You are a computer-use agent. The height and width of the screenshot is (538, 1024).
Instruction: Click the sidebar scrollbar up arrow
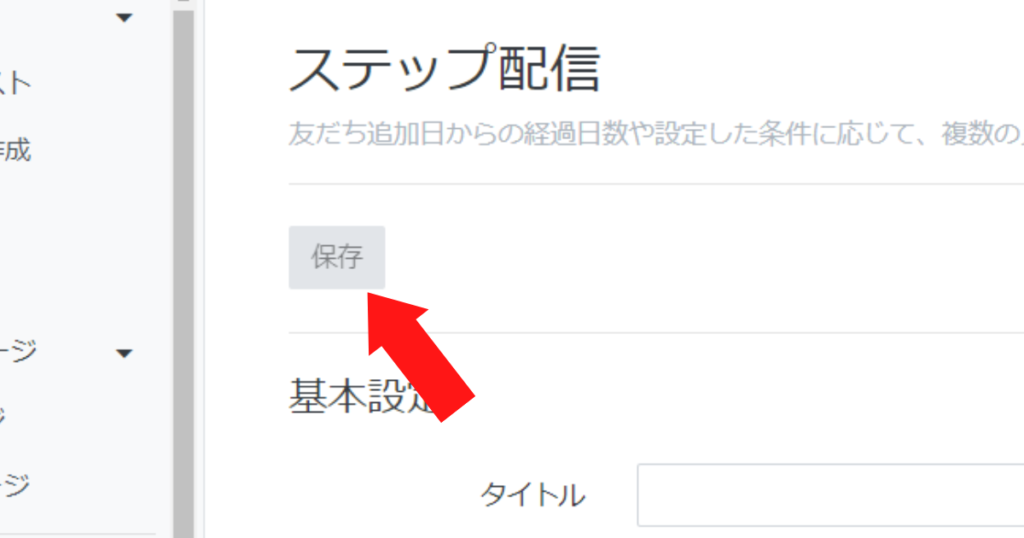tap(184, 2)
